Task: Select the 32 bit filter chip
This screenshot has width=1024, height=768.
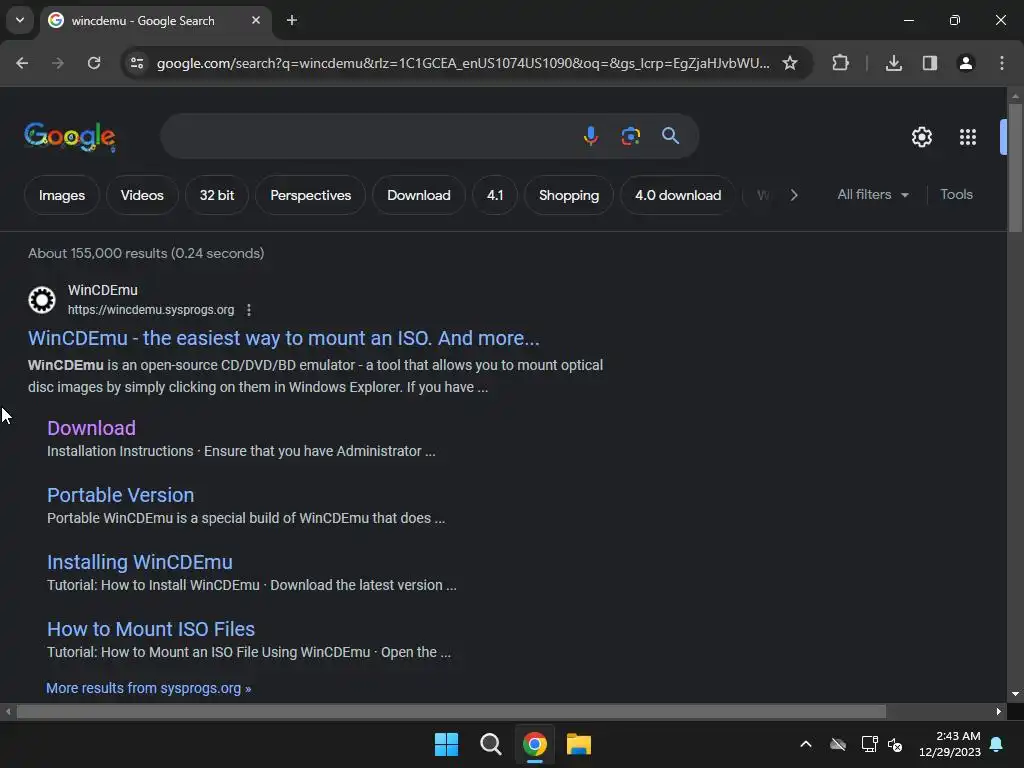Action: click(217, 195)
